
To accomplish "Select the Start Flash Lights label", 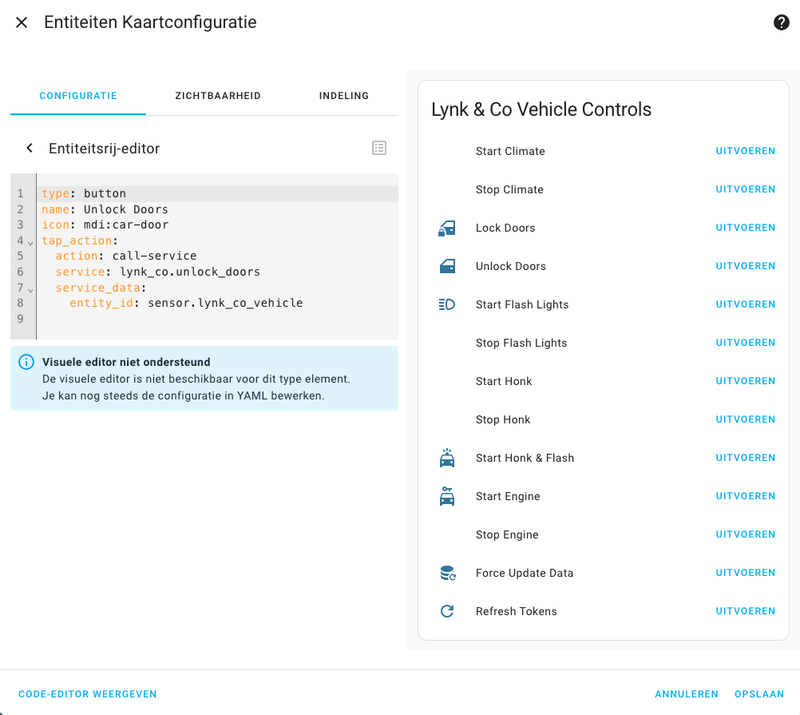I will [x=522, y=305].
